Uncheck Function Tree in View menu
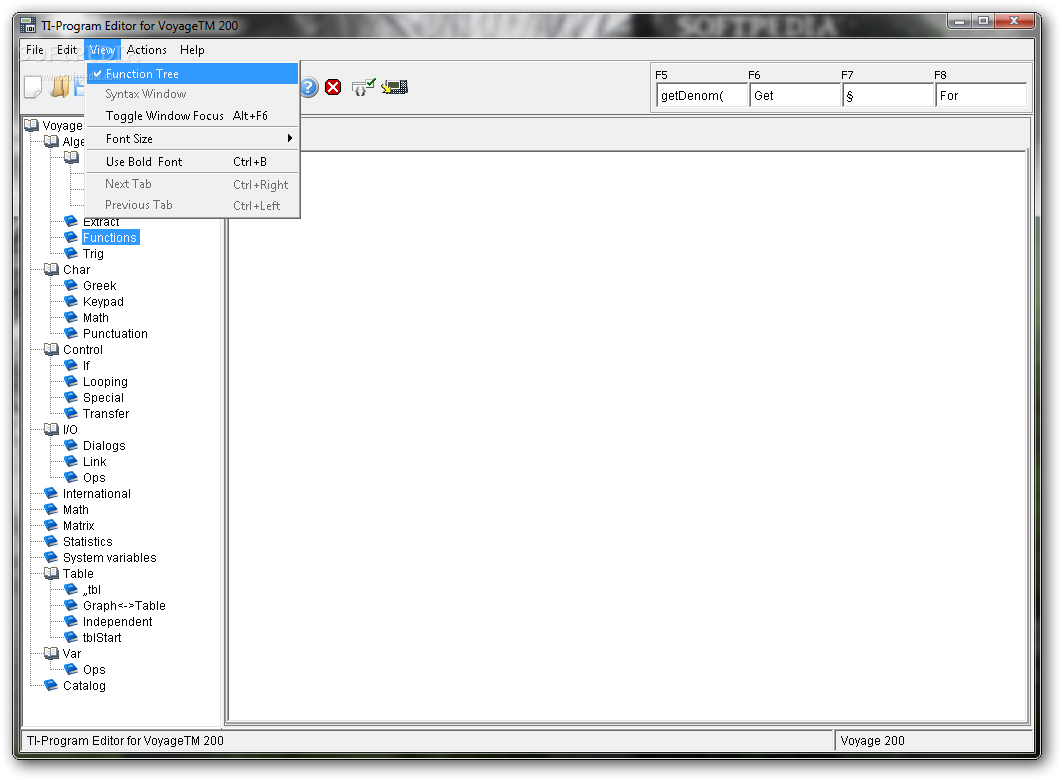Image resolution: width=1062 pixels, height=780 pixels. [192, 74]
